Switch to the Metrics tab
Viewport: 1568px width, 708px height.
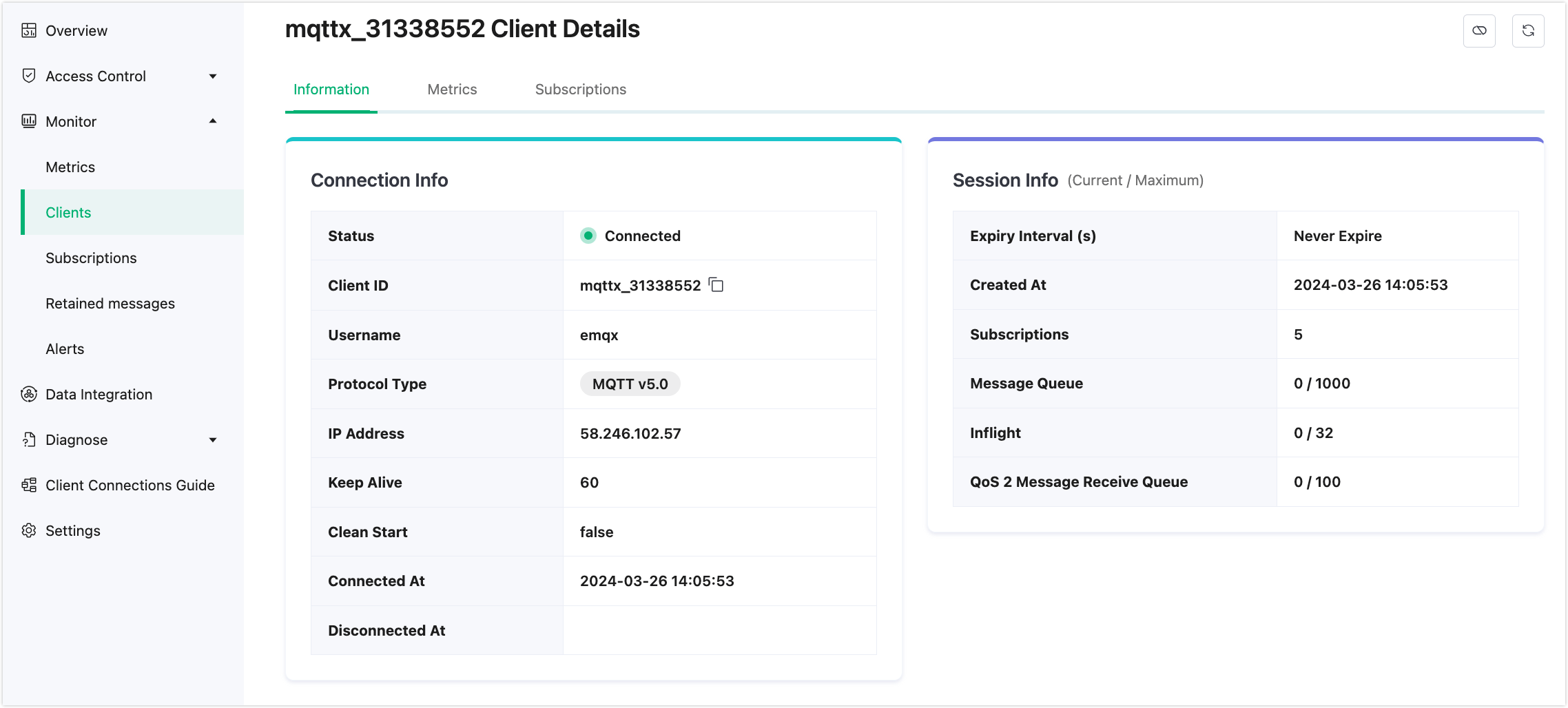(452, 90)
